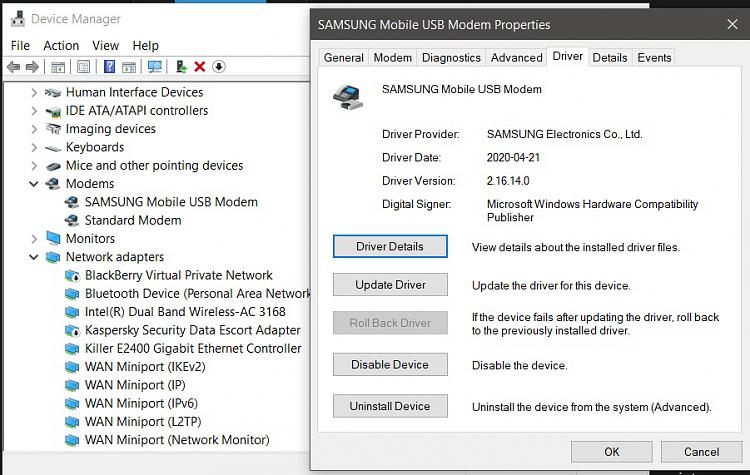Open the View menu

point(105,45)
